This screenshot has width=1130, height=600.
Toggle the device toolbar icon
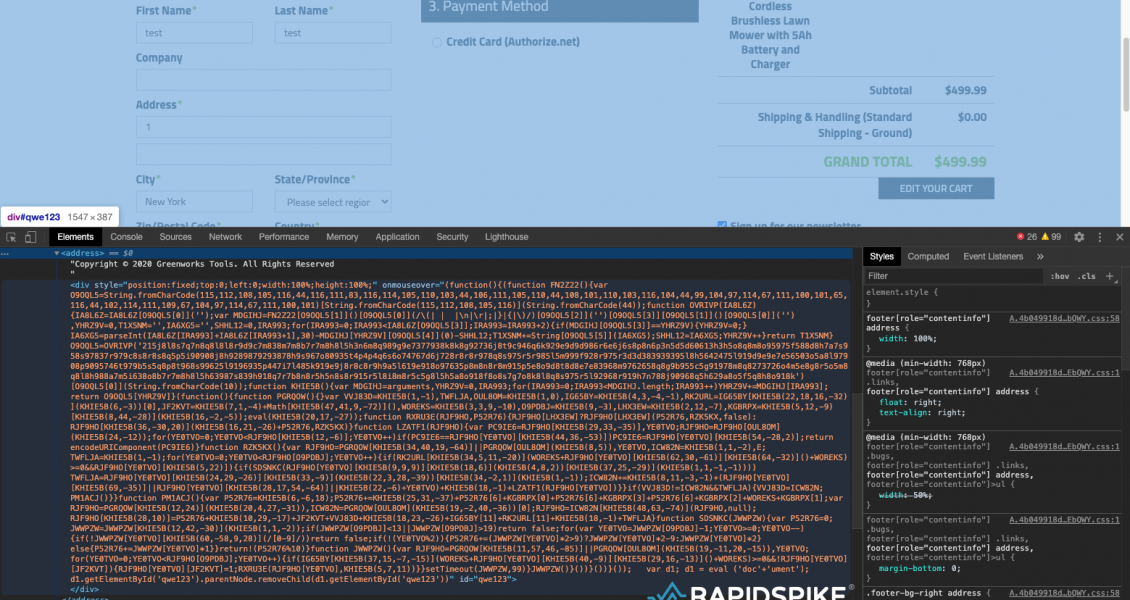pyautogui.click(x=30, y=237)
